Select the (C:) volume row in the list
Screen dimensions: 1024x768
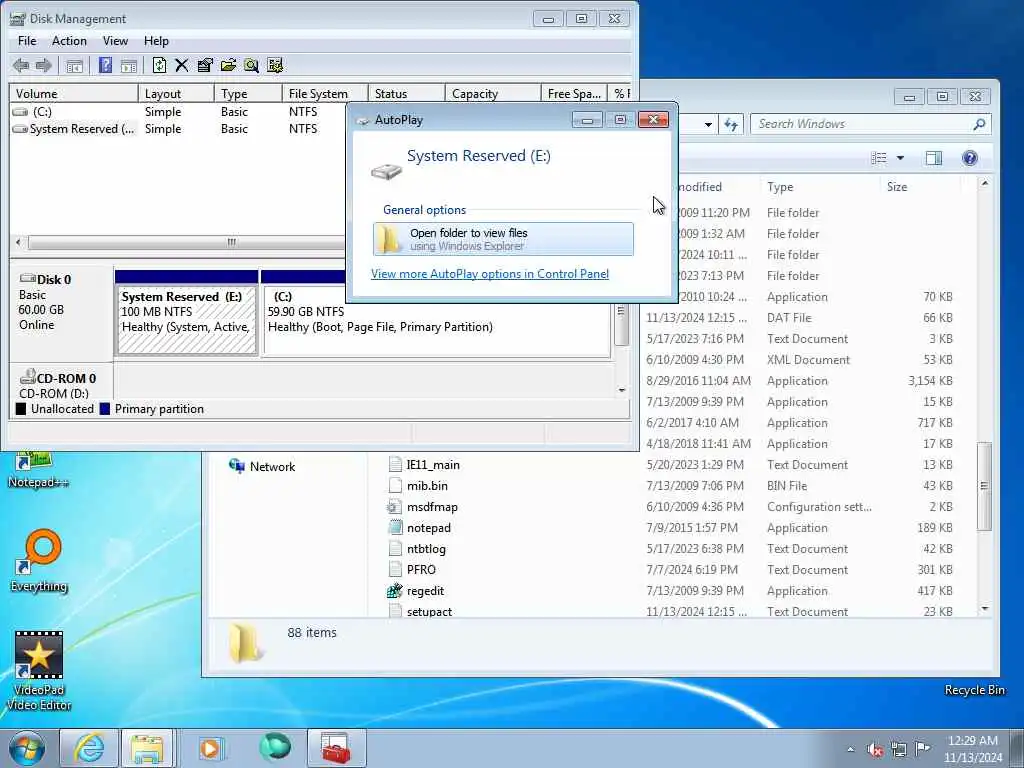pos(178,112)
